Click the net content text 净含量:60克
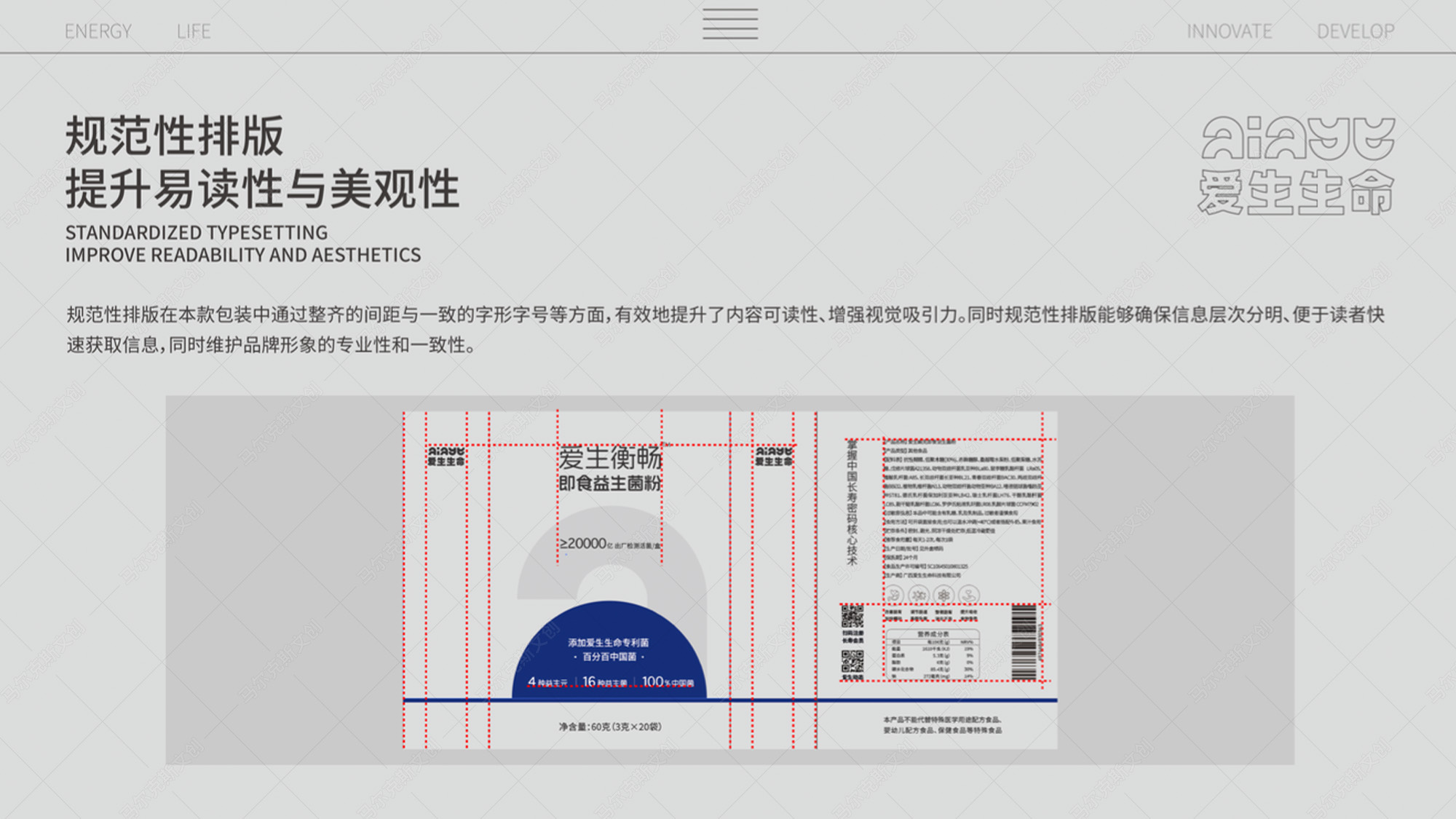This screenshot has height=819, width=1456. point(610,727)
